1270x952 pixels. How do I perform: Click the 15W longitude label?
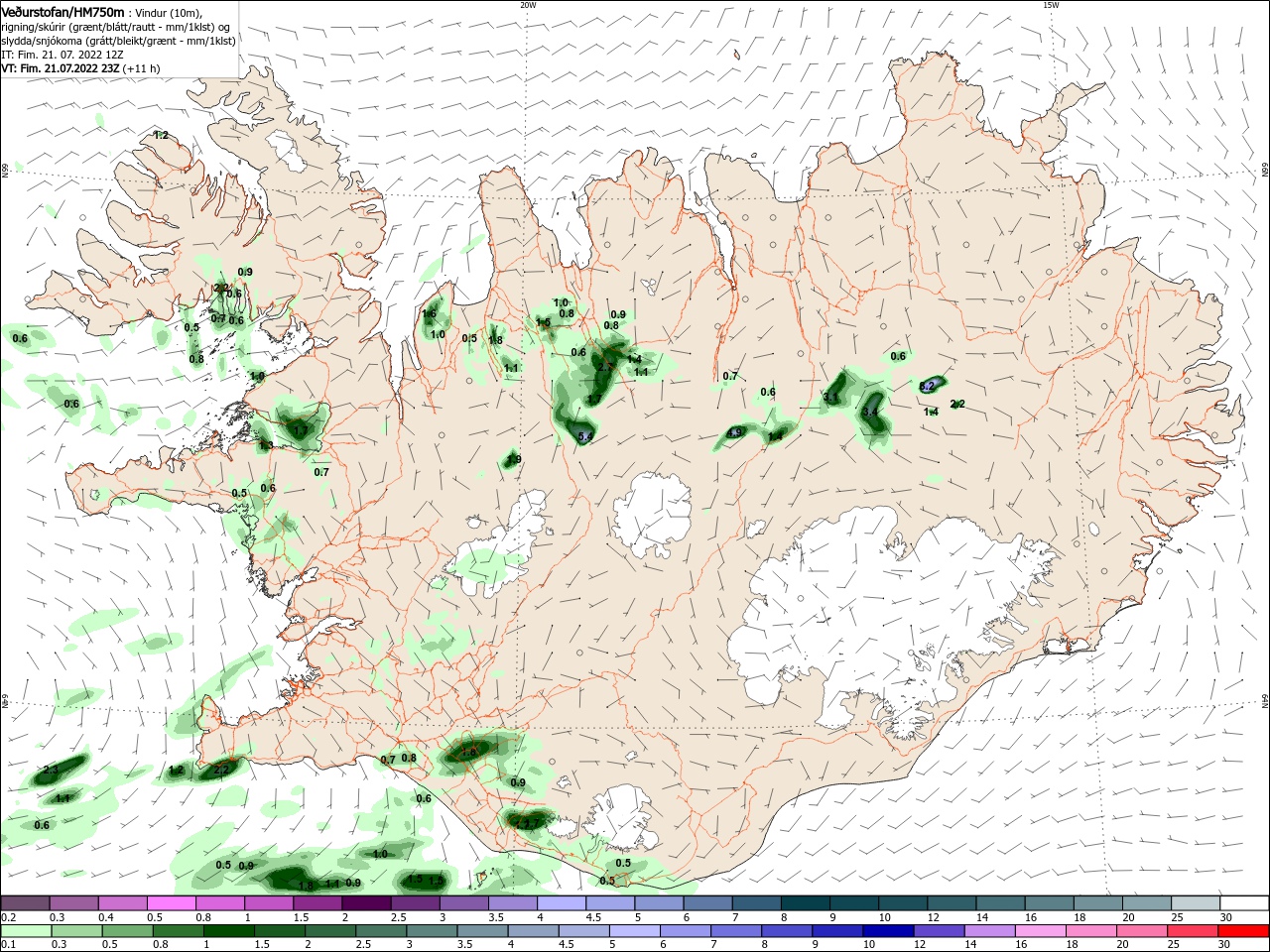1051,5
